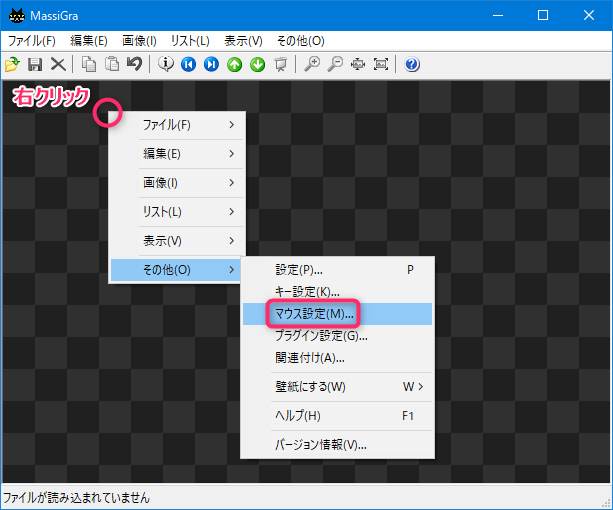The height and width of the screenshot is (510, 613).
Task: Select その他(O) in the context menu
Action: (x=177, y=270)
